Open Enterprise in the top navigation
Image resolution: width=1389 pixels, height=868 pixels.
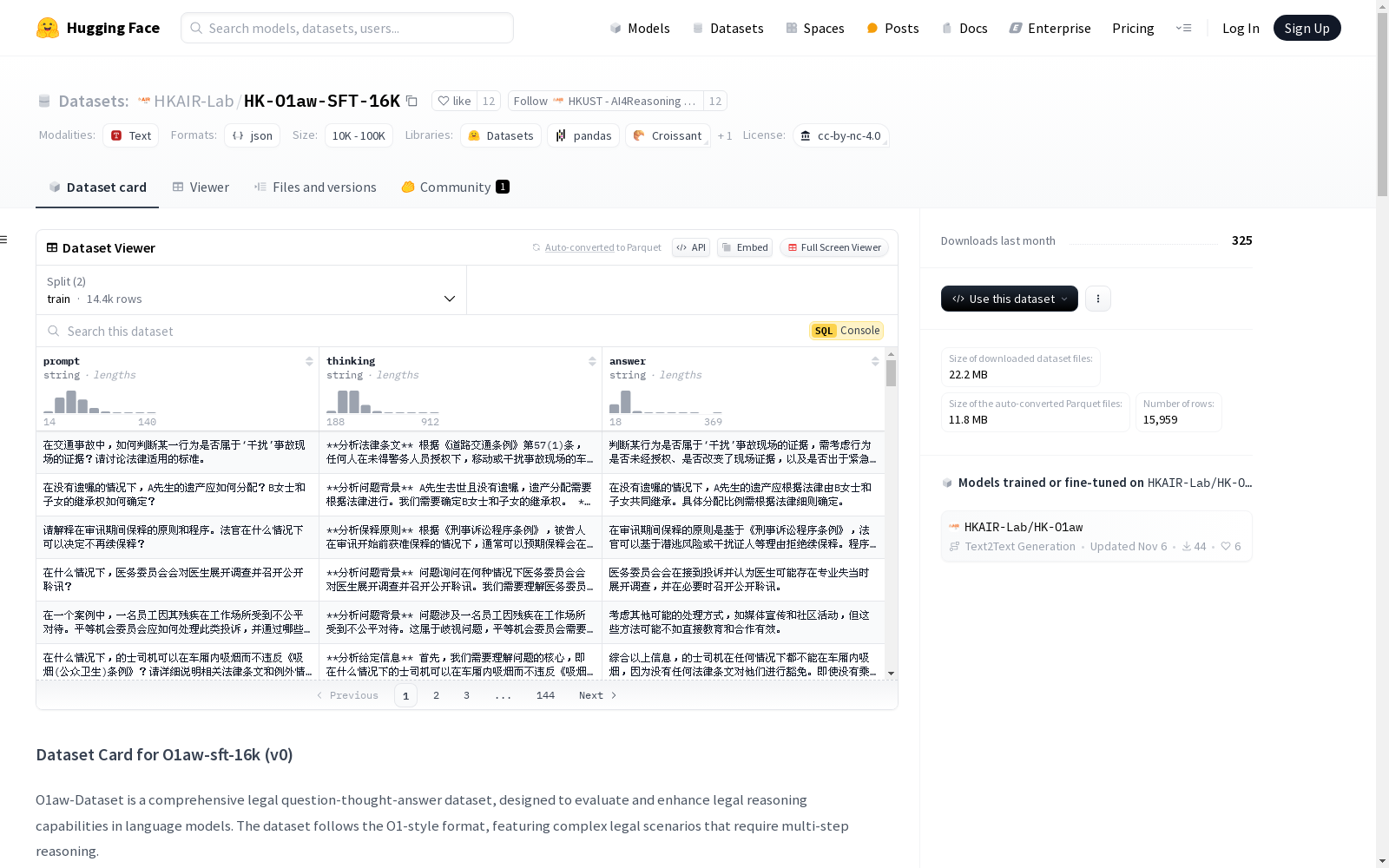[x=1050, y=28]
